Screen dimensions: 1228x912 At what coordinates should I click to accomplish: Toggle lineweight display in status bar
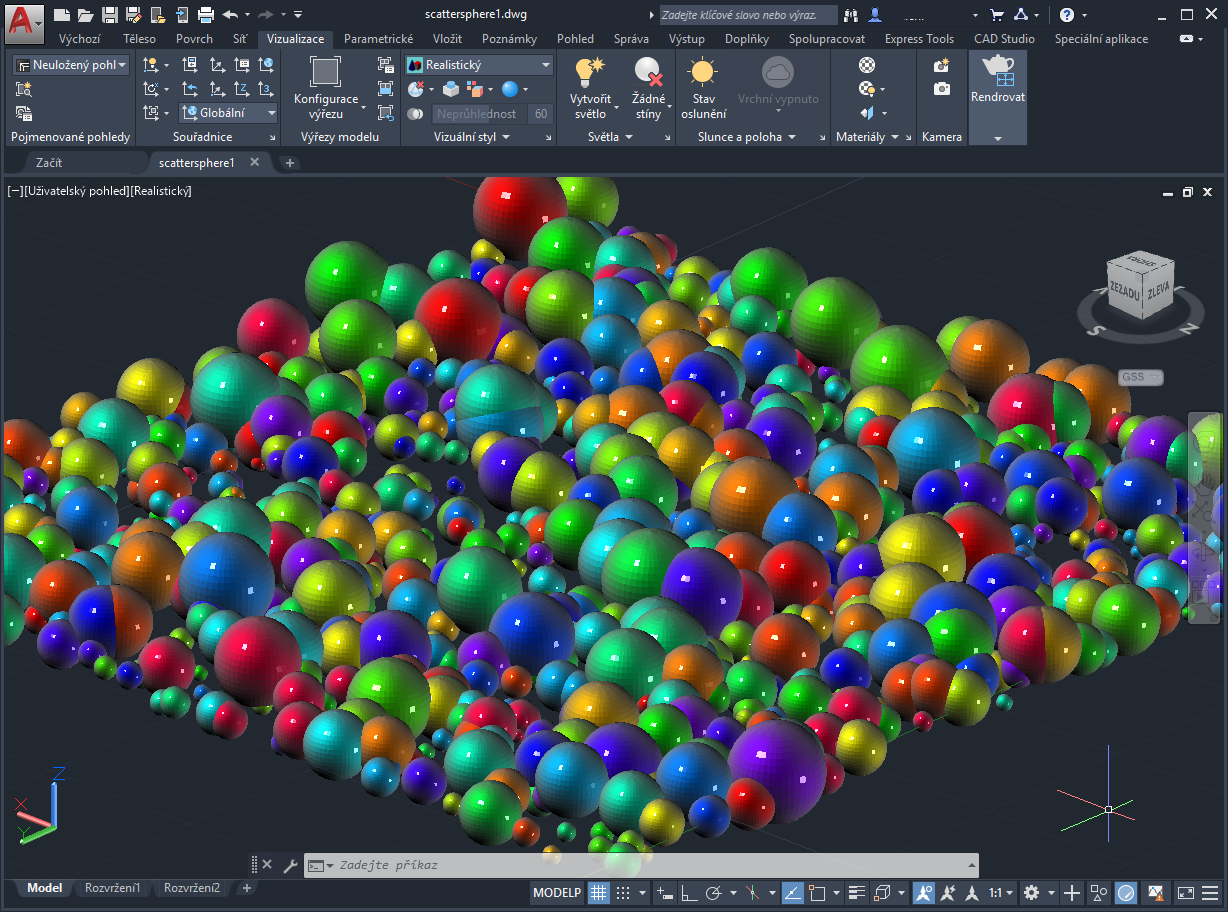856,892
